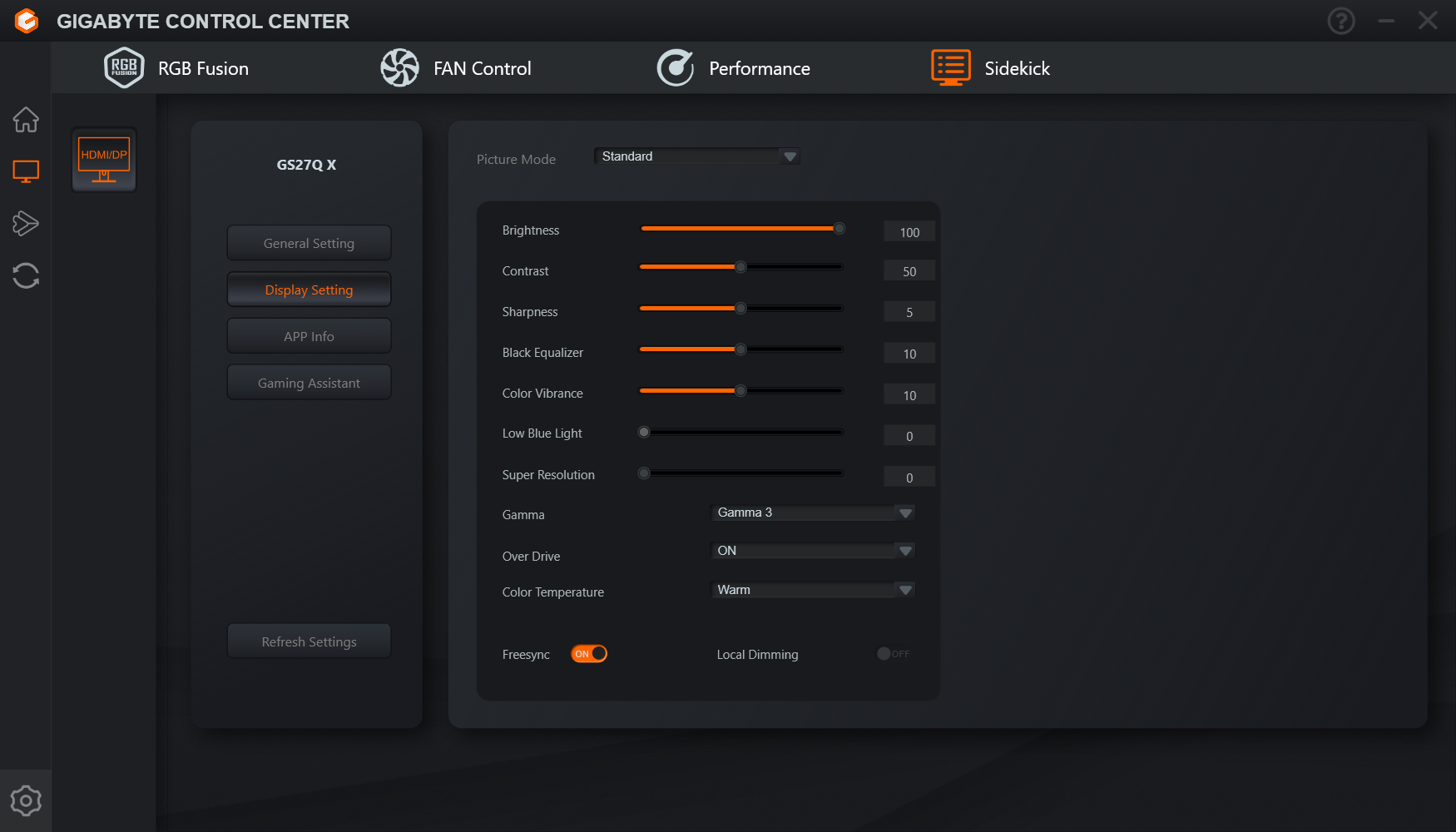Open the RGB Fusion tab

tap(176, 68)
